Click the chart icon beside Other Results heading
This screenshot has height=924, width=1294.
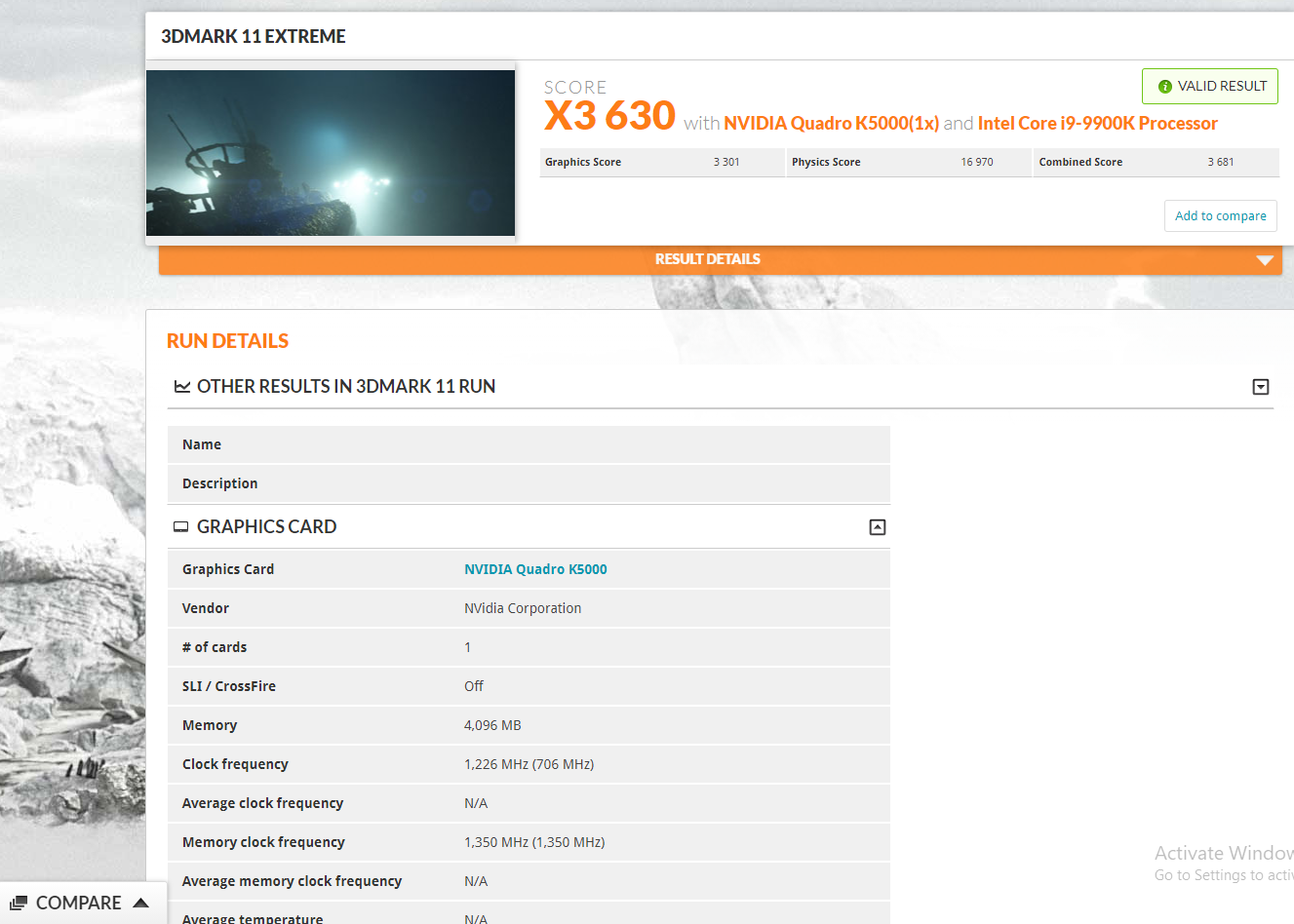point(182,387)
